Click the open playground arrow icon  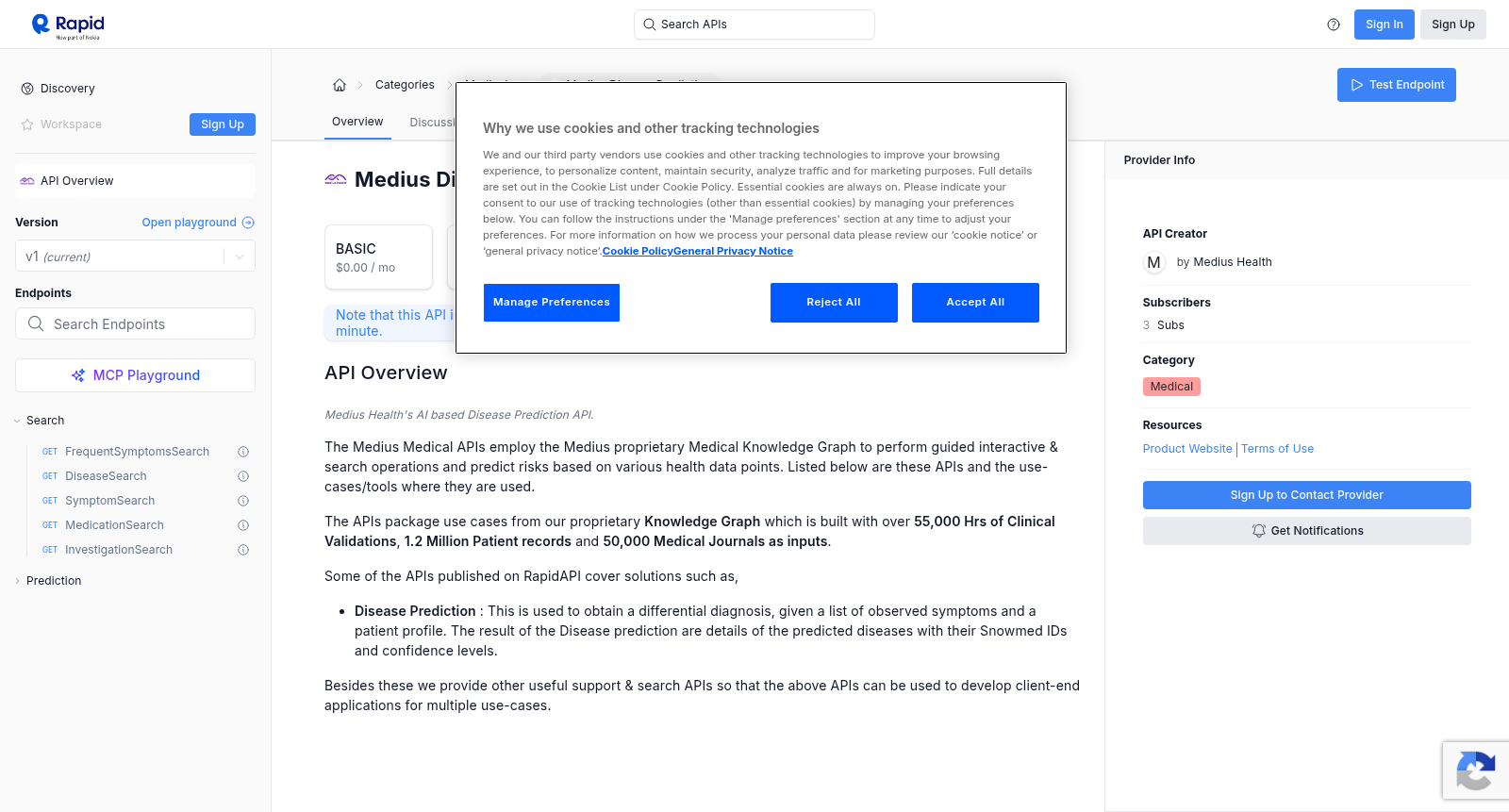[x=248, y=223]
